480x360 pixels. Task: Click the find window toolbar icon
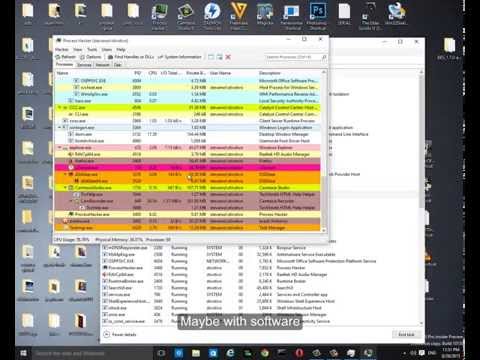pos(211,57)
